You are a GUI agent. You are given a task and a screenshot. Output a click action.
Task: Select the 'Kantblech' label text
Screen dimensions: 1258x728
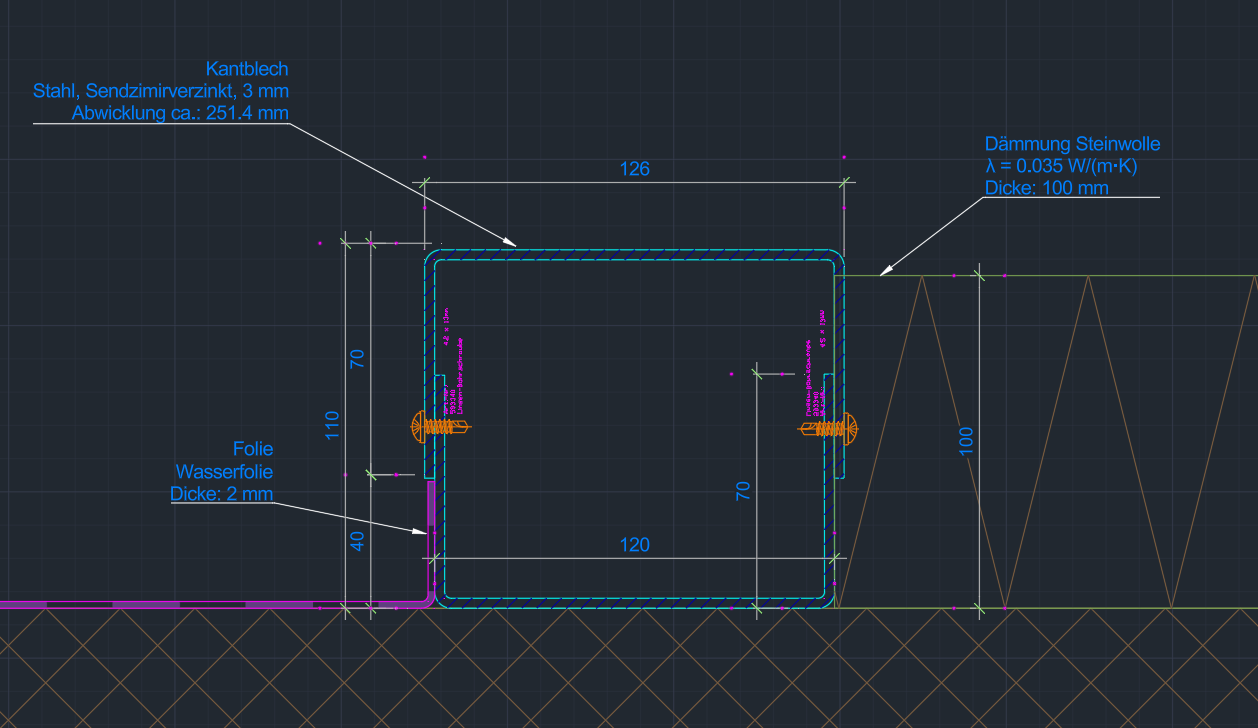(x=247, y=69)
